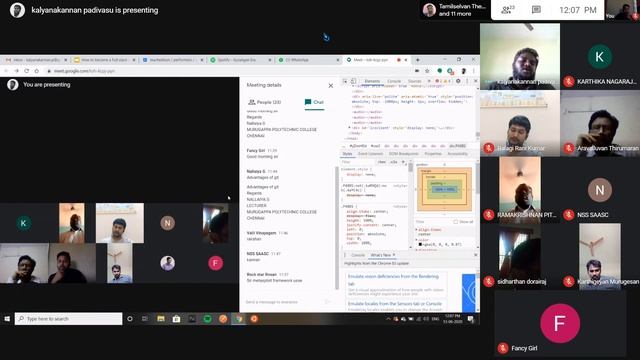Toggle the DevTools device toolbar icon
Screen dimensions: 640x360
353,81
